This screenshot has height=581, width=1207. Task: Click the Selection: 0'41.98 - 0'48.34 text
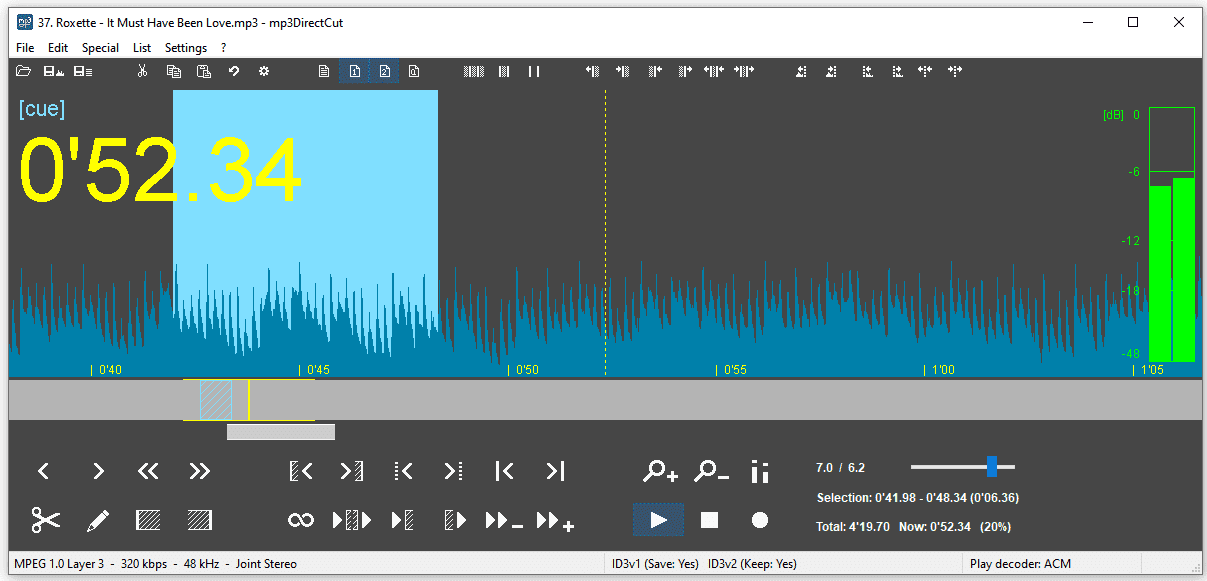(x=918, y=497)
